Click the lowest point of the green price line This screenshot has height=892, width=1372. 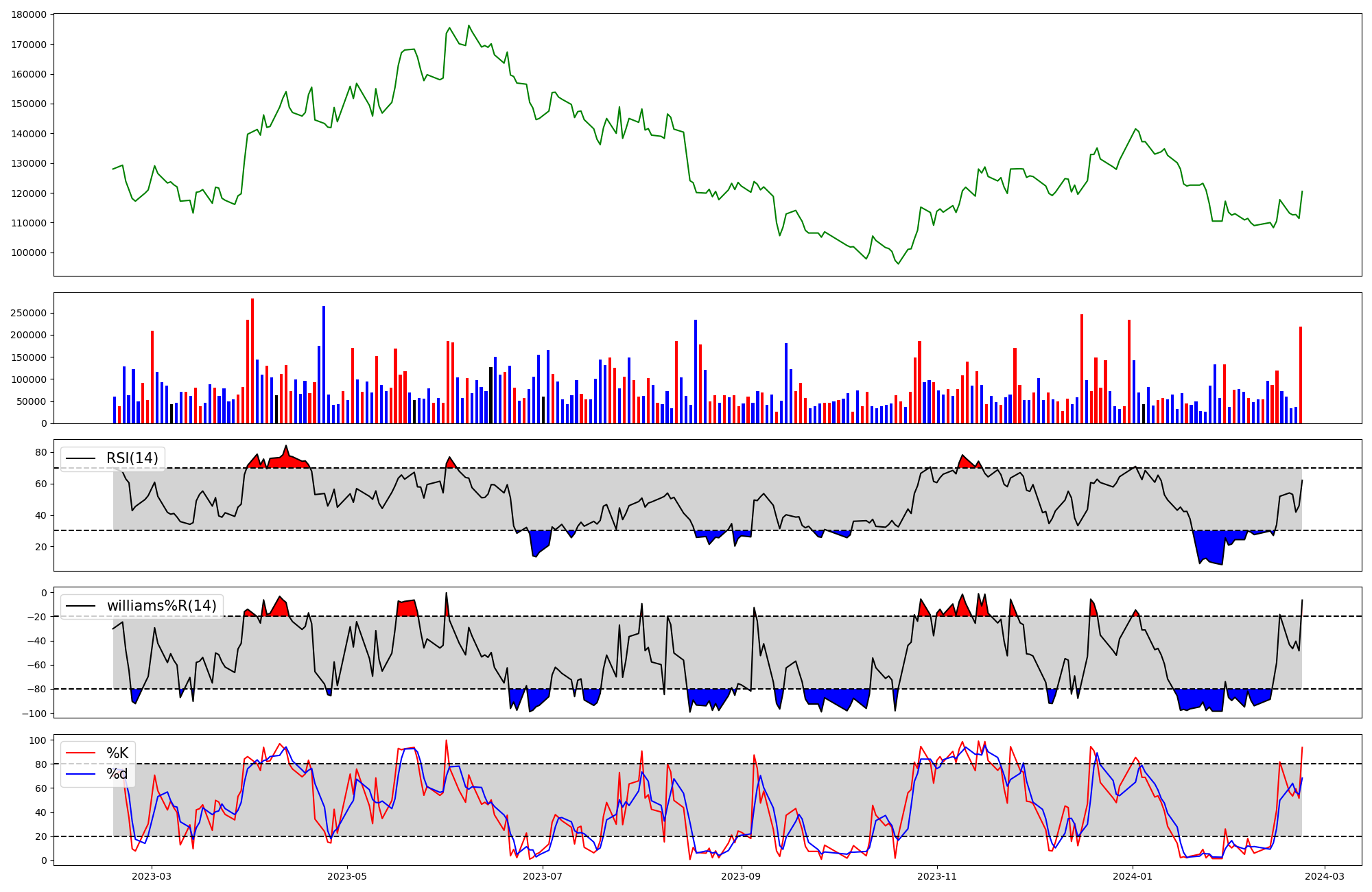point(898,263)
